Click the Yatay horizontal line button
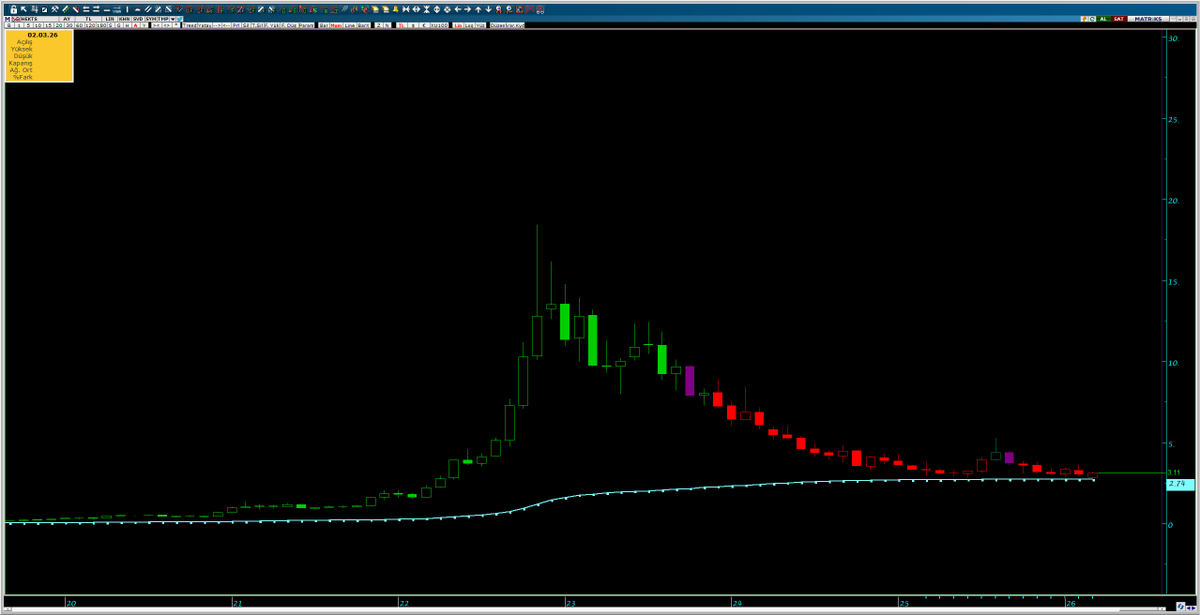This screenshot has width=1200, height=615. point(204,25)
